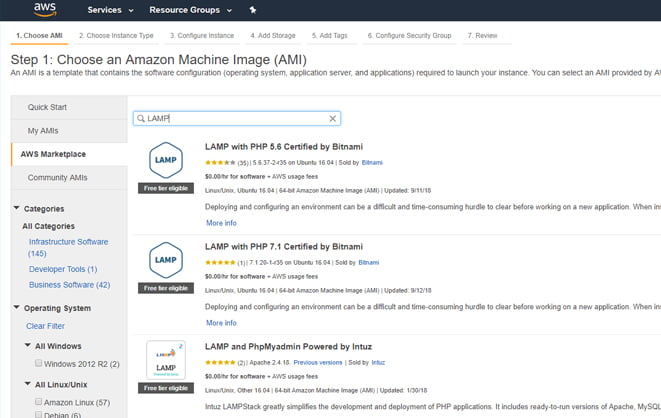661x418 pixels.
Task: Open the Resource Groups dropdown
Action: (191, 10)
